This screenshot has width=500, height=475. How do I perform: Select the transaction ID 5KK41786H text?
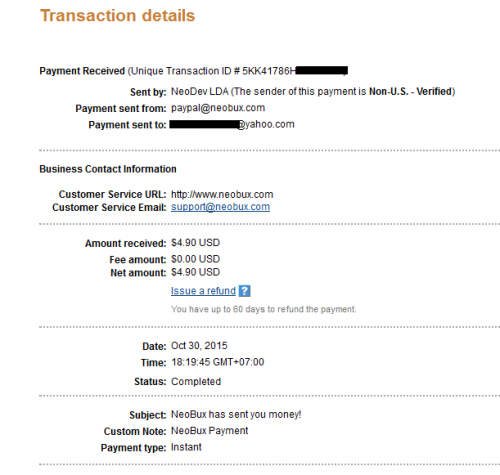269,71
